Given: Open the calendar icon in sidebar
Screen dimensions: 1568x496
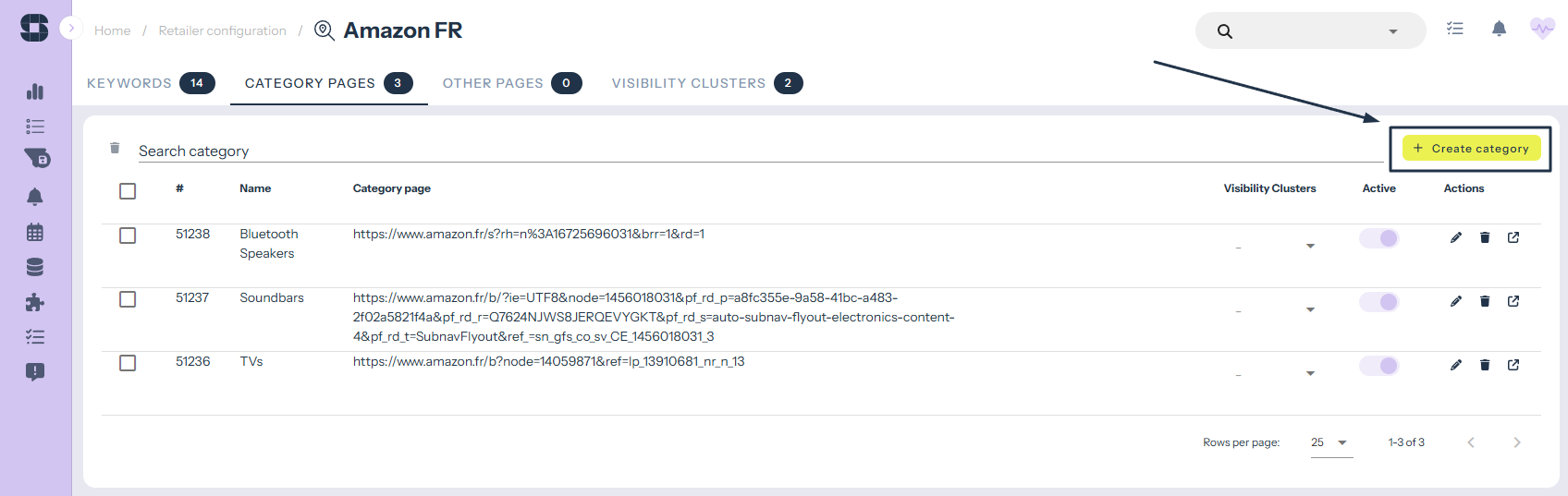Looking at the screenshot, I should tap(35, 232).
